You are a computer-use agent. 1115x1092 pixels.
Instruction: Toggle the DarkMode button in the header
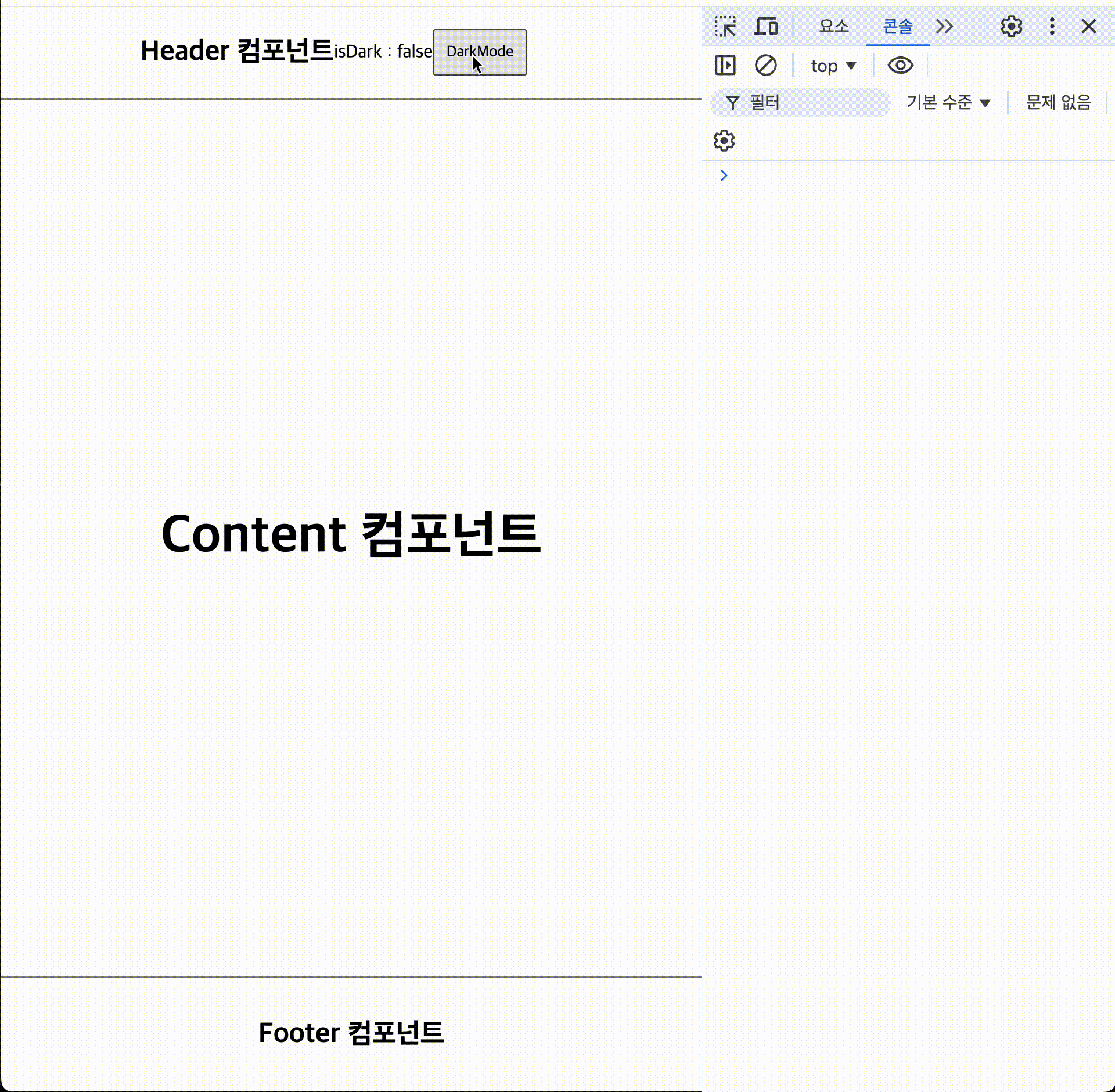[480, 52]
